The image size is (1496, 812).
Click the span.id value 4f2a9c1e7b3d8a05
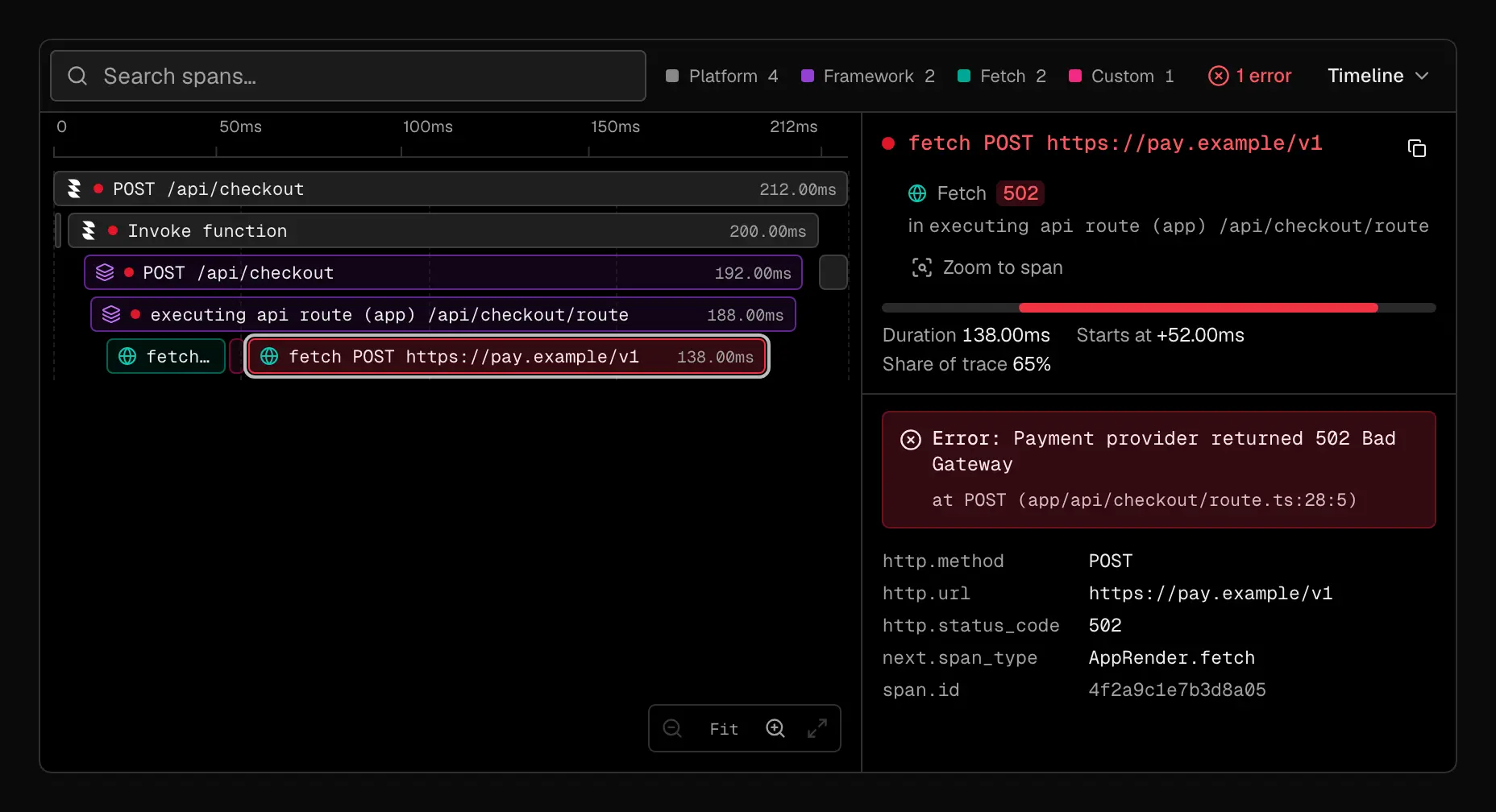click(x=1177, y=690)
